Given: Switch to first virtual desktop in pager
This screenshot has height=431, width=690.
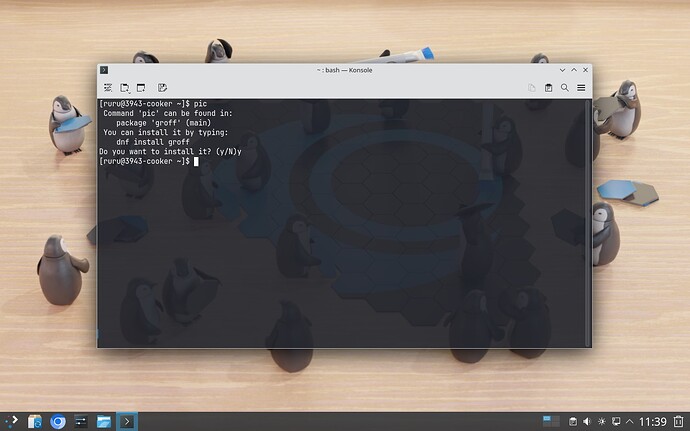Looking at the screenshot, I should coord(547,421).
